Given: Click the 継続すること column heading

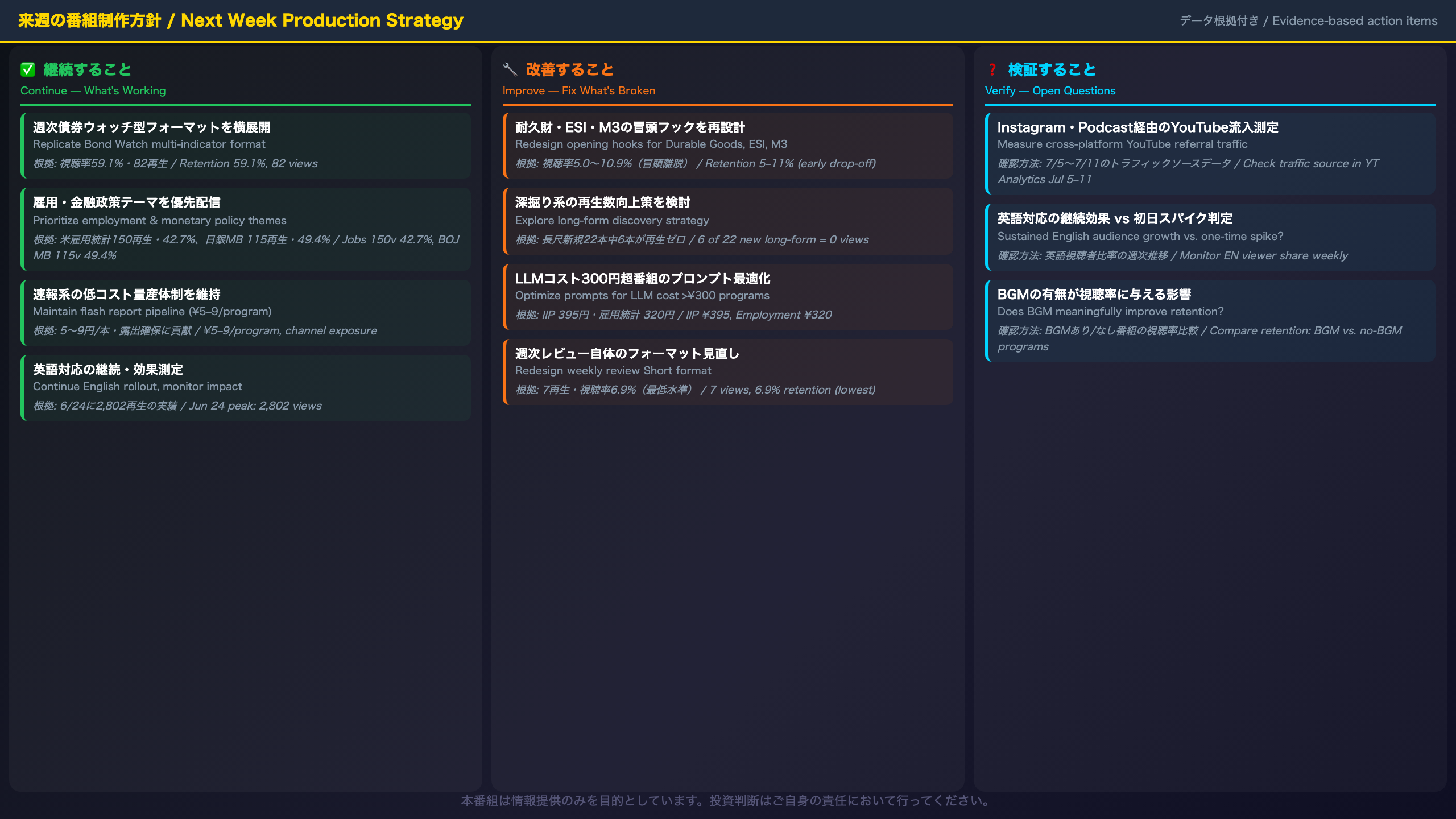Looking at the screenshot, I should [x=88, y=69].
